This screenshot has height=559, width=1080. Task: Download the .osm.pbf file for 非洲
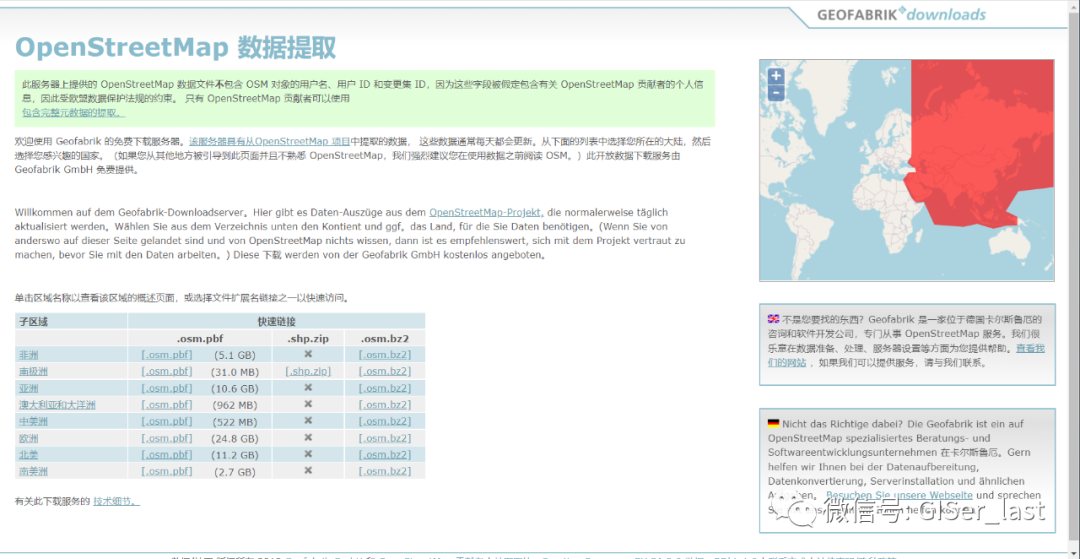[167, 355]
